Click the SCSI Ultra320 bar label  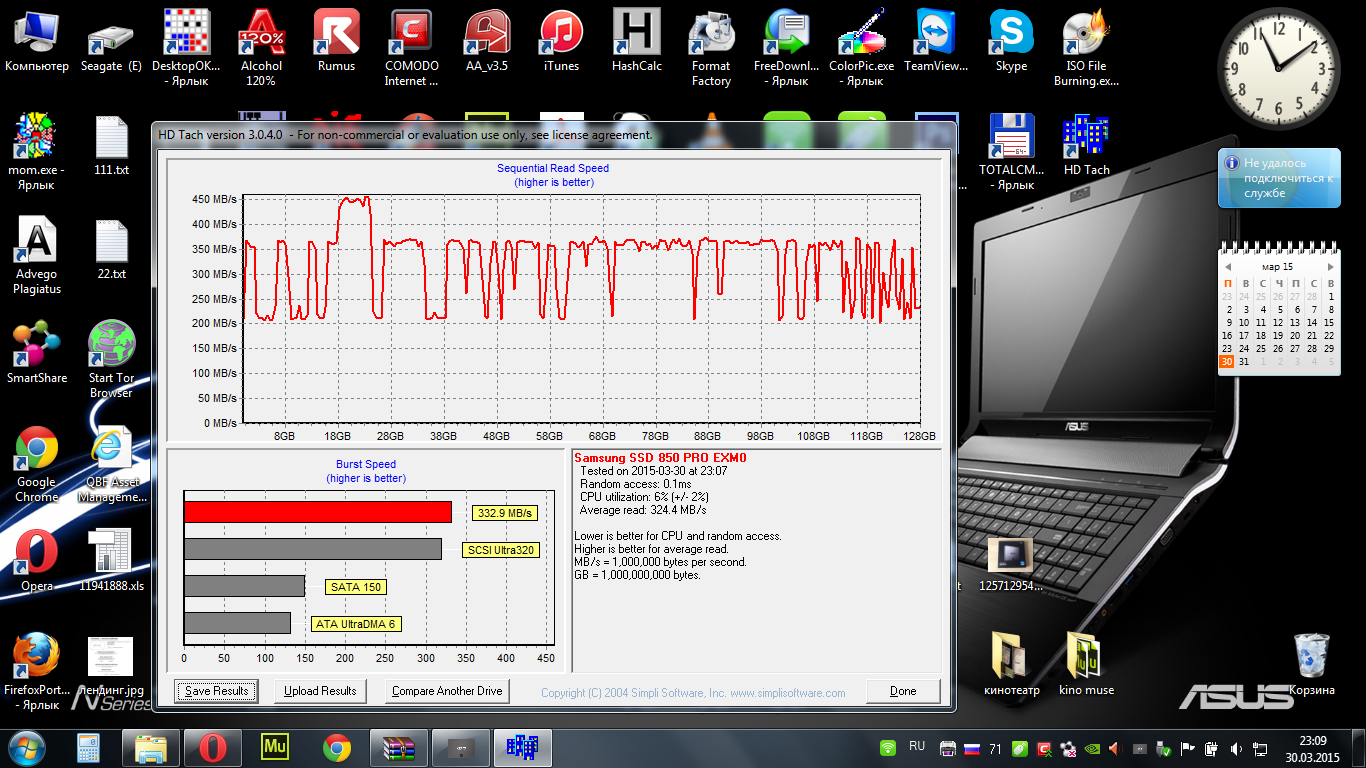pos(501,550)
